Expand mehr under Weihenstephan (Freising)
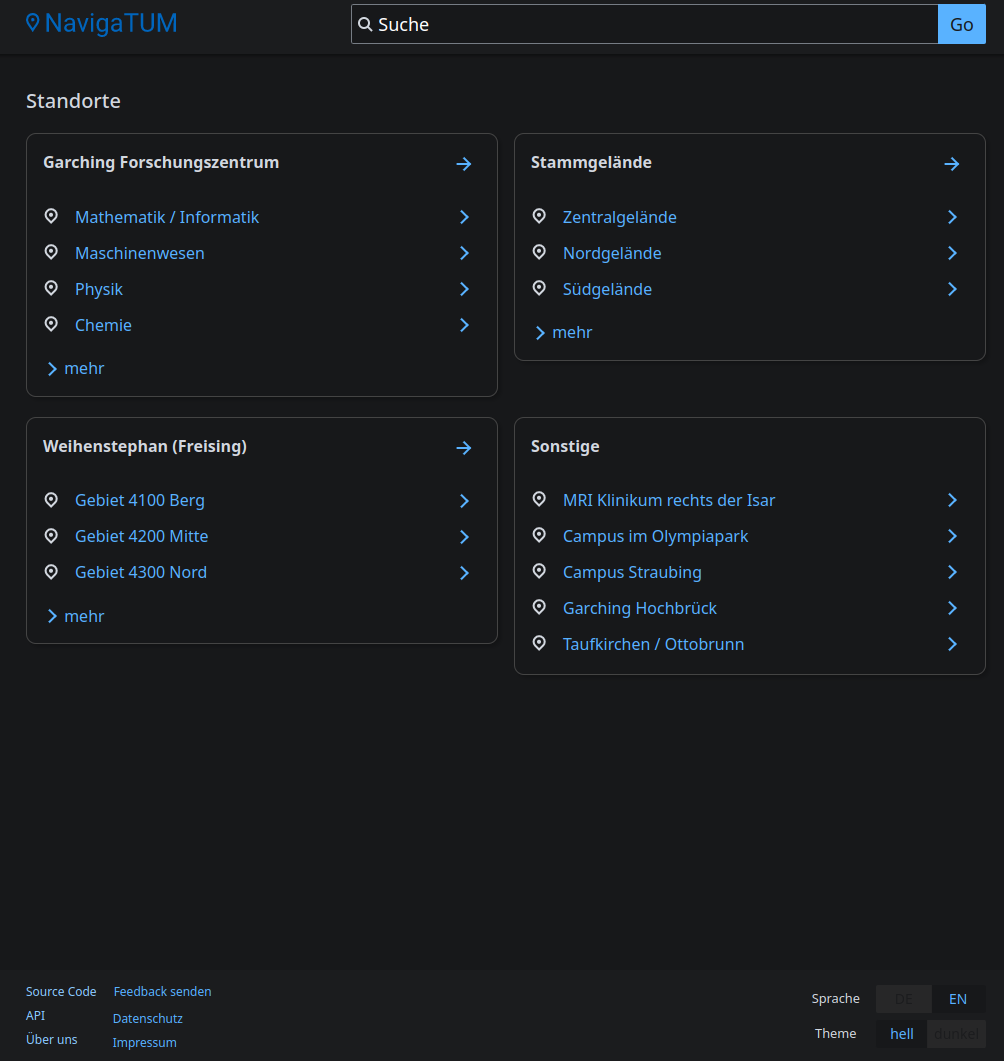 [76, 616]
